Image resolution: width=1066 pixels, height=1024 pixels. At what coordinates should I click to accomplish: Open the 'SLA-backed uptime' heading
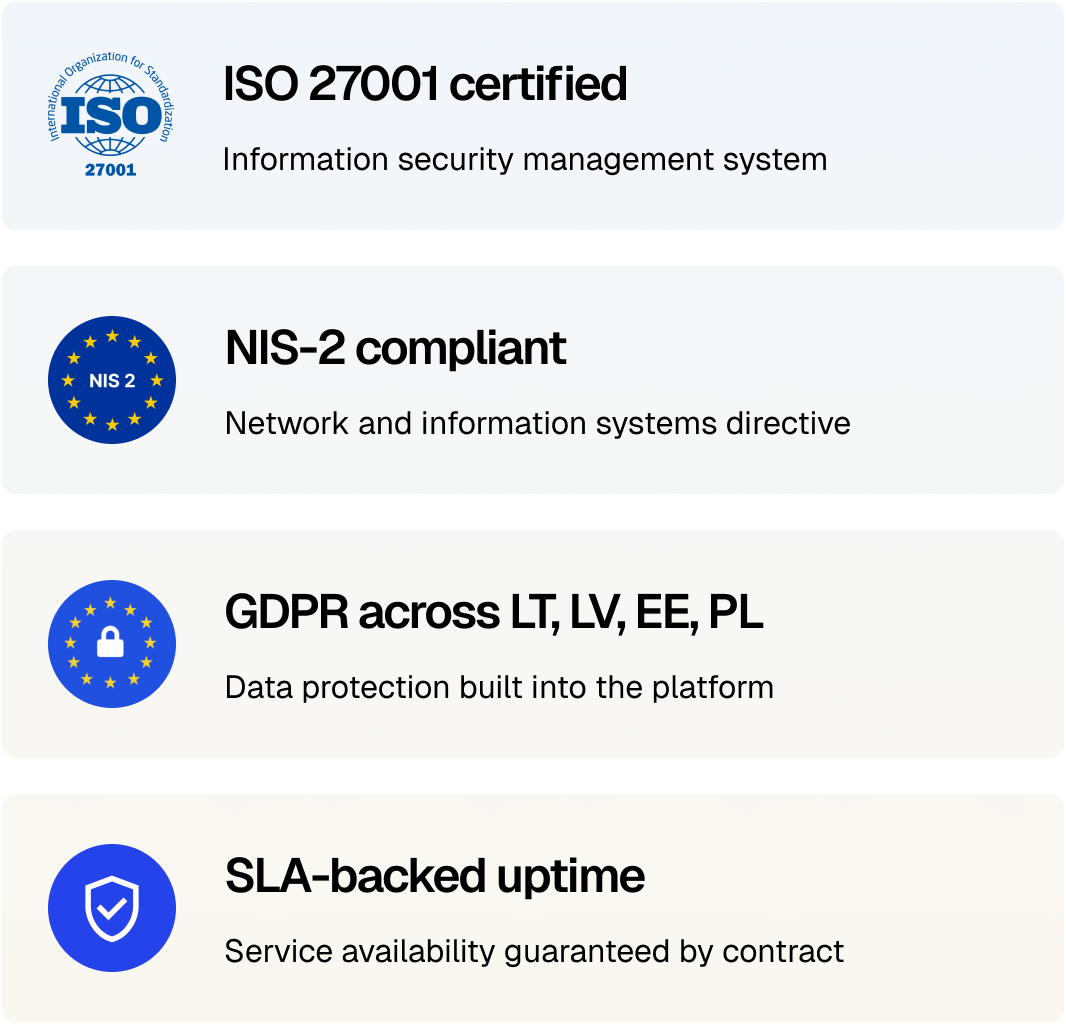435,876
